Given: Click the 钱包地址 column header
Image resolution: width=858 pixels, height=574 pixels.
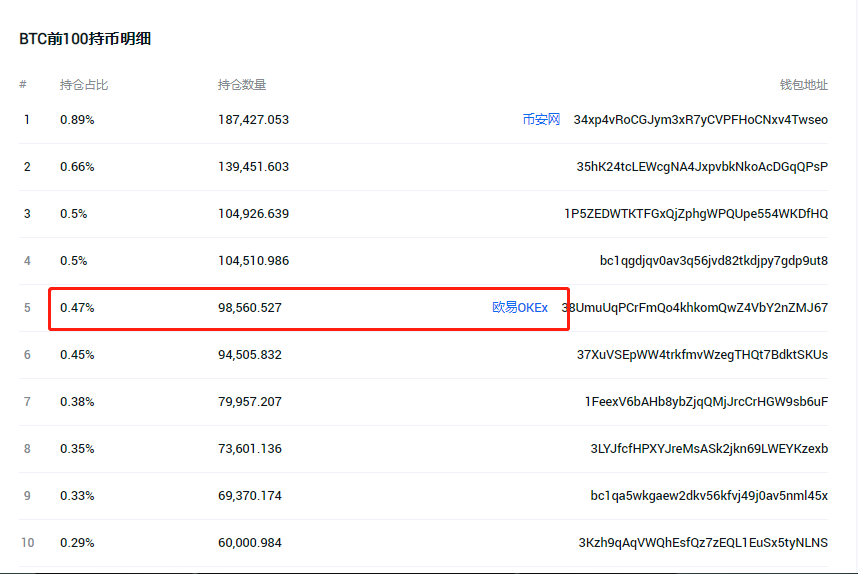Looking at the screenshot, I should click(804, 85).
